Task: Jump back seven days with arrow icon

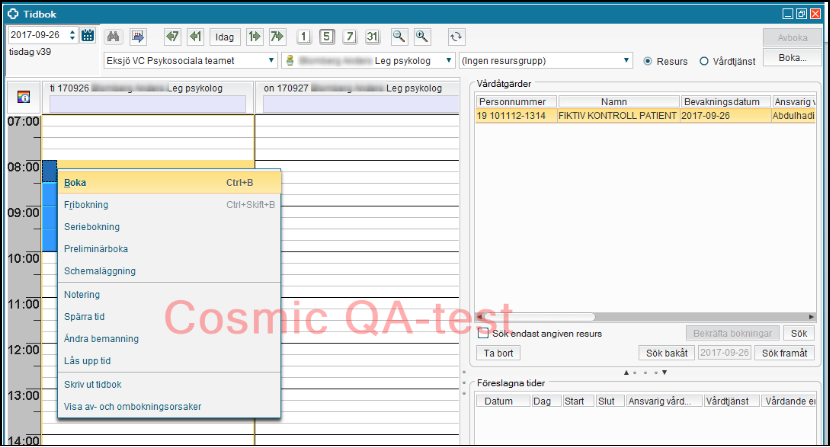Action: click(x=172, y=36)
